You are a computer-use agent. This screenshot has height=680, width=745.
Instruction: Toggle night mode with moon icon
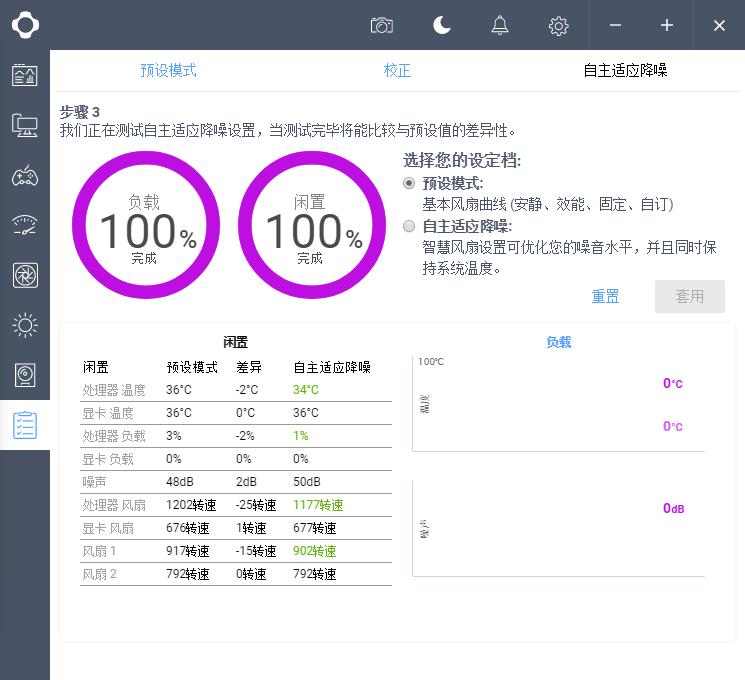[442, 25]
